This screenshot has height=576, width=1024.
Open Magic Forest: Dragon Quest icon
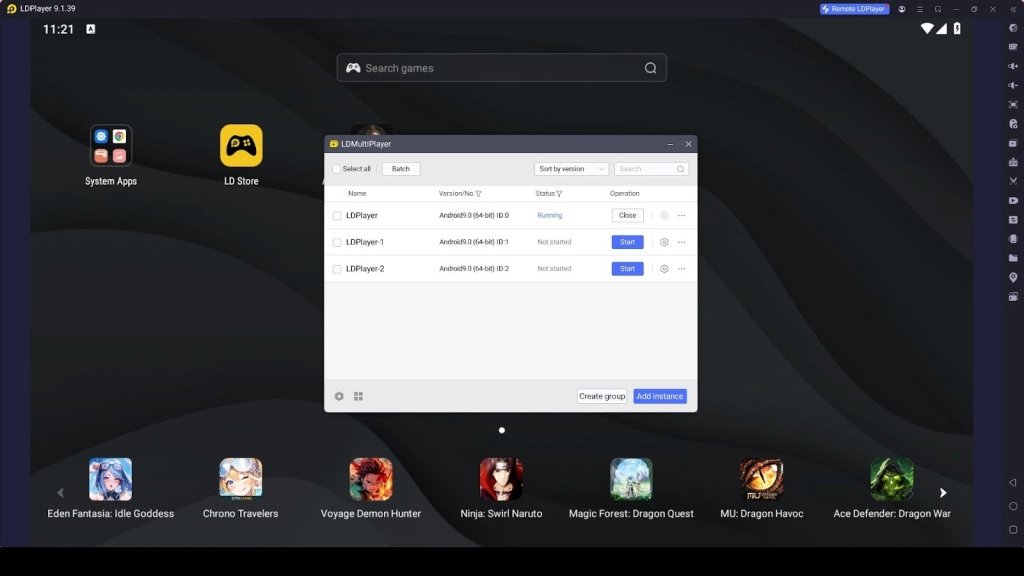[x=631, y=479]
